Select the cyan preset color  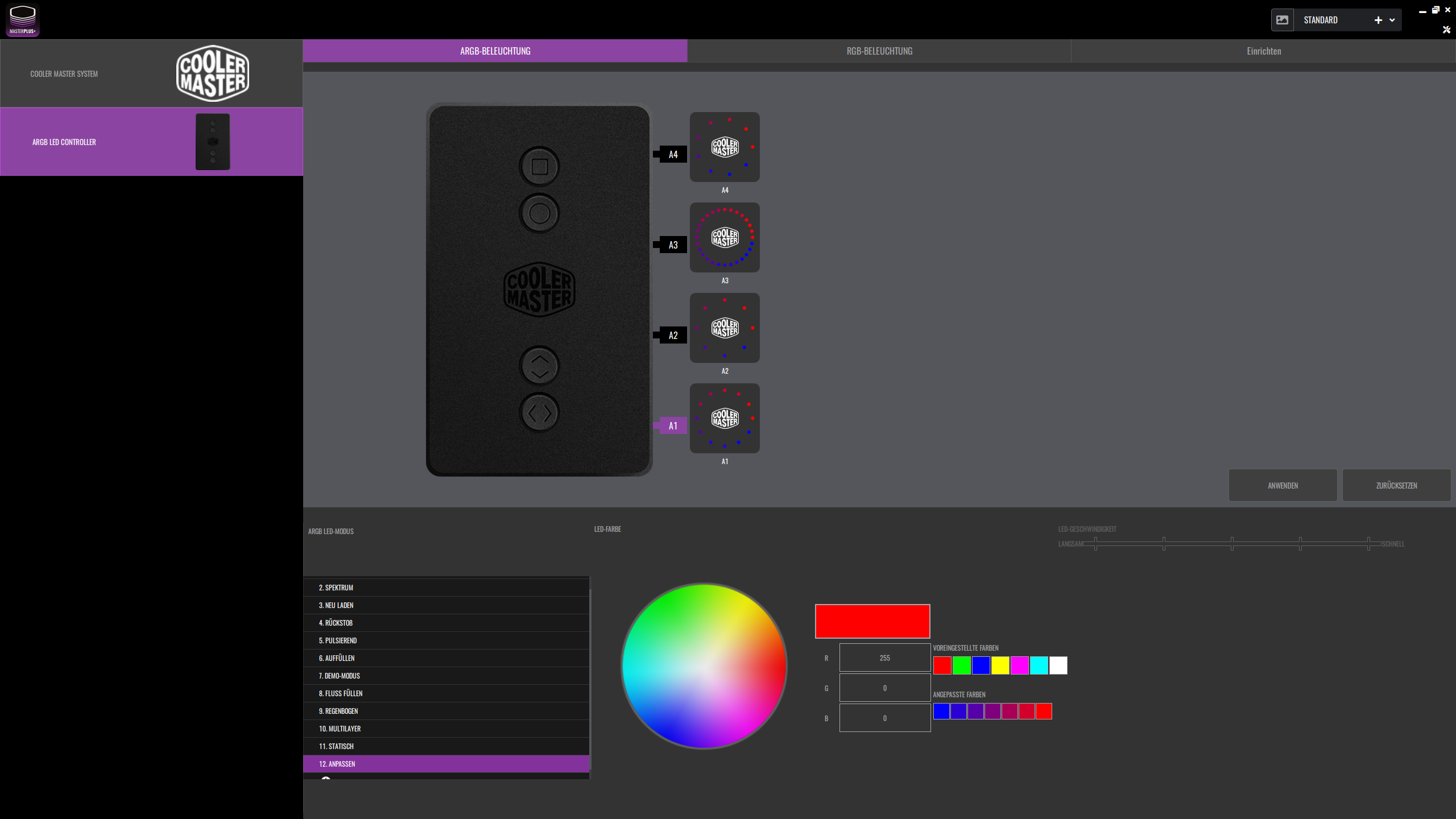1039,665
